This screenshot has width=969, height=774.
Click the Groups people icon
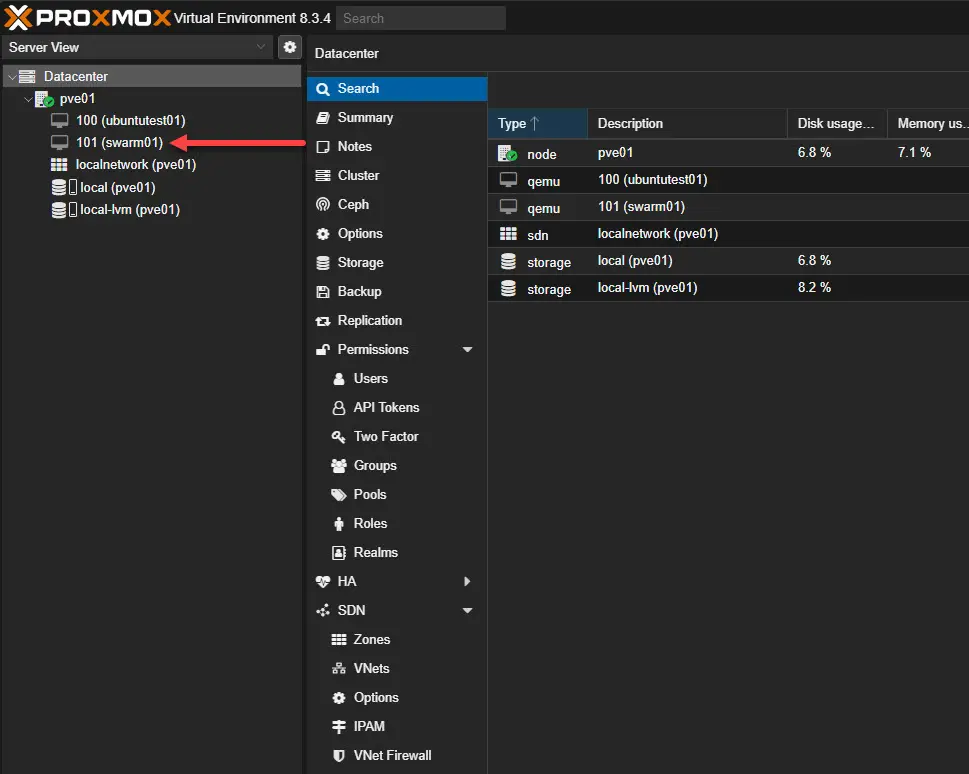pyautogui.click(x=339, y=466)
